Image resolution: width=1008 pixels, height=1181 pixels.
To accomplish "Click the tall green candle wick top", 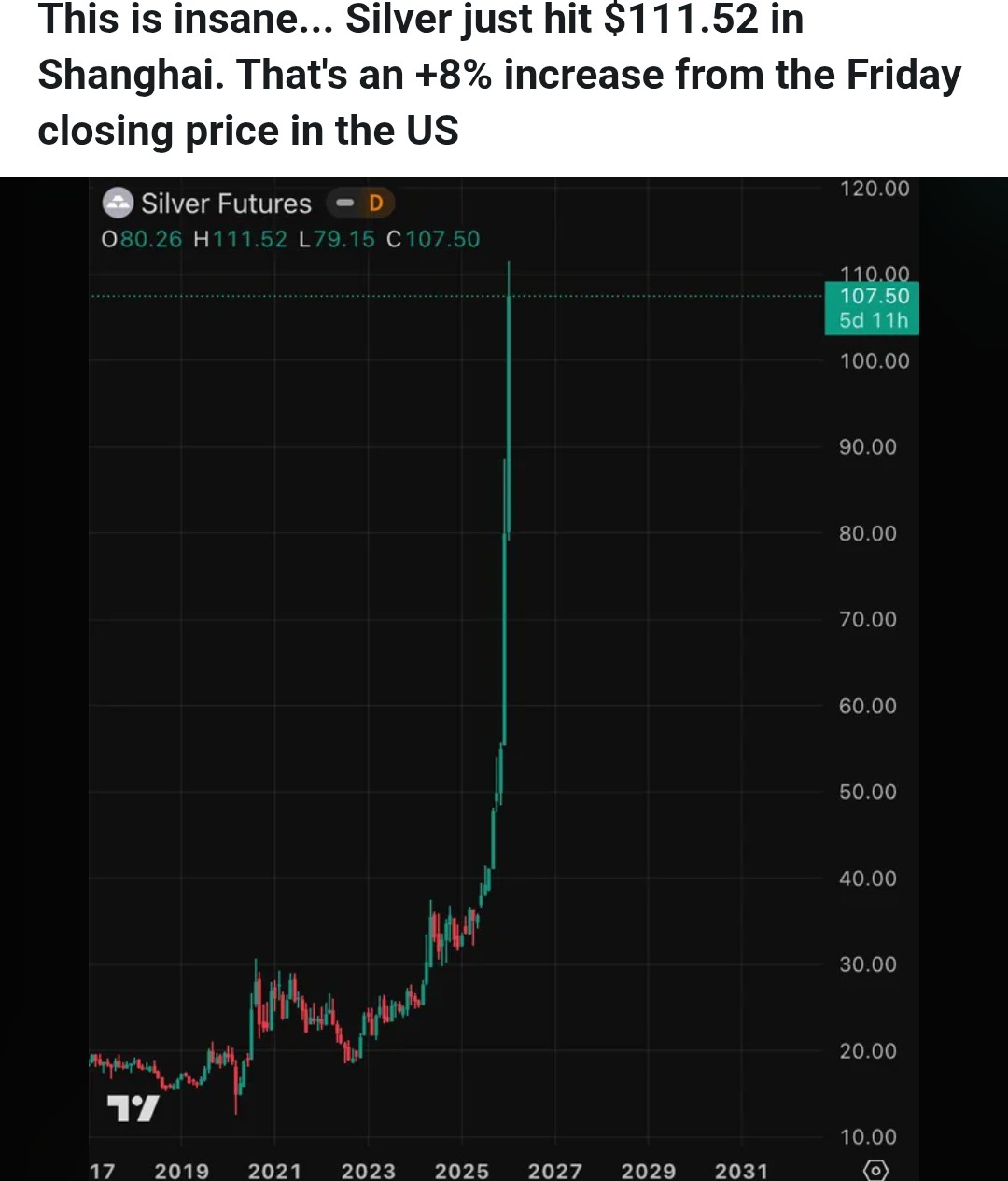I will pos(509,265).
